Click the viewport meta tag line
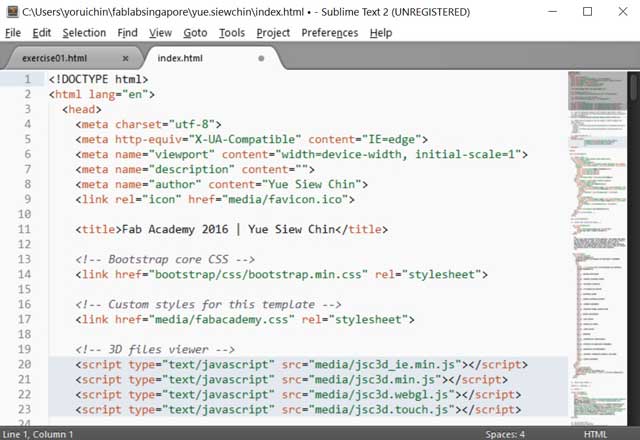640x440 pixels. pyautogui.click(x=302, y=154)
